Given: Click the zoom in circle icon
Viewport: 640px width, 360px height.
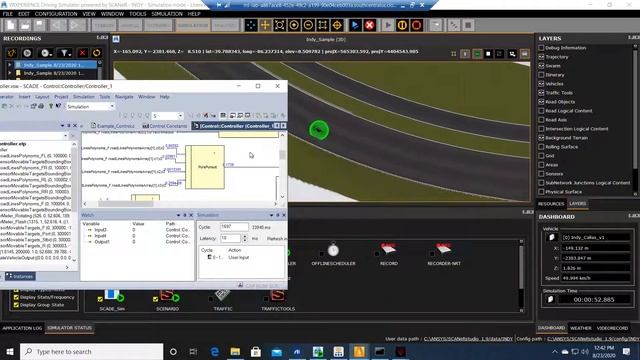Looking at the screenshot, I should [x=294, y=25].
